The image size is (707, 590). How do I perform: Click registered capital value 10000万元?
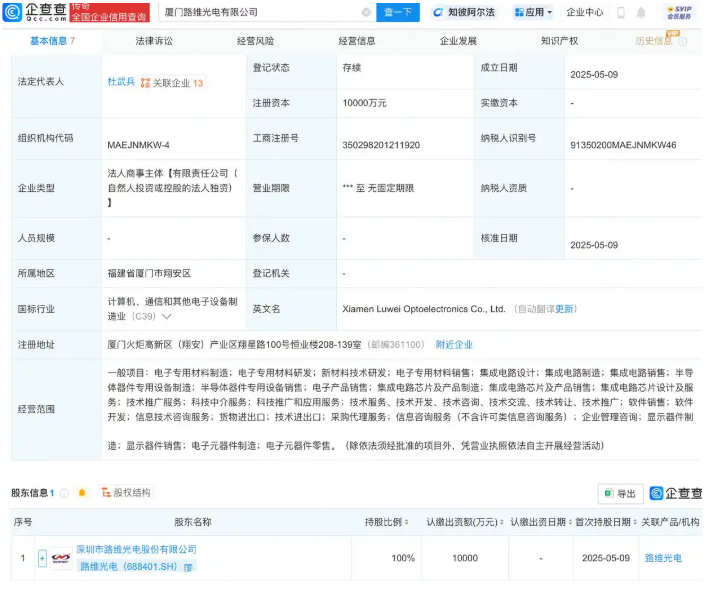coord(364,103)
